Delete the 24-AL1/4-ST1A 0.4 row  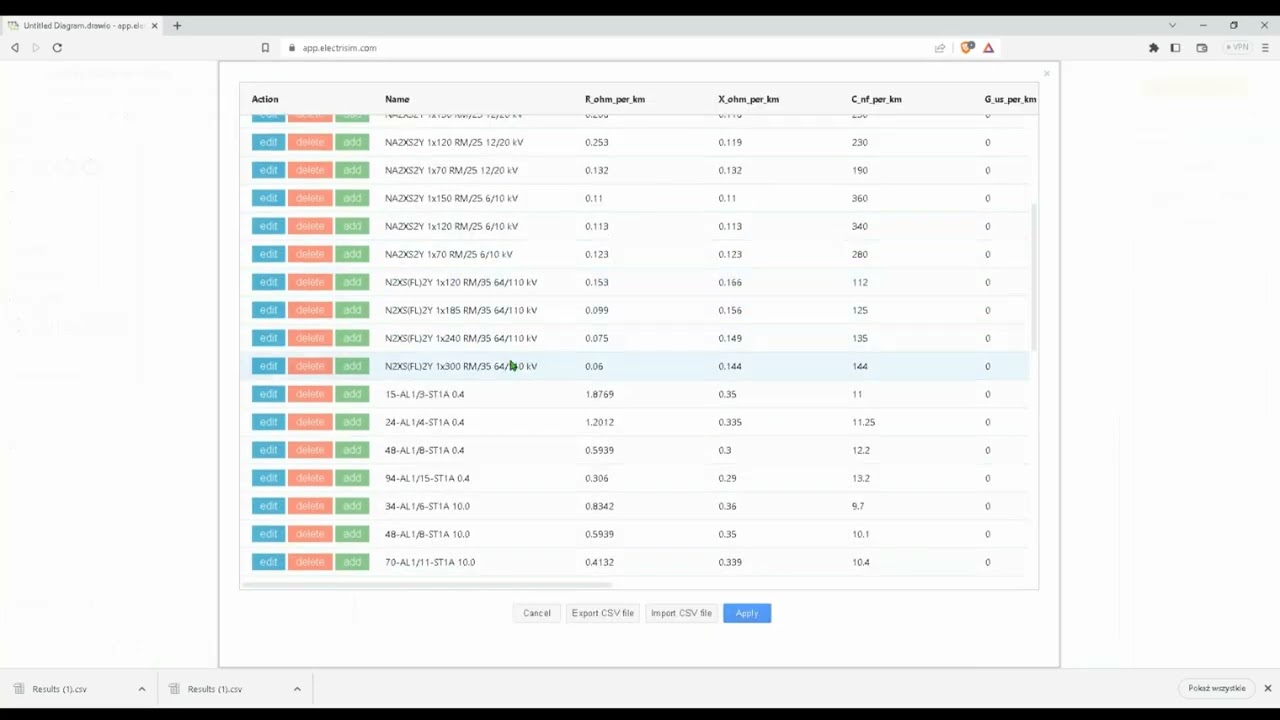click(x=310, y=422)
